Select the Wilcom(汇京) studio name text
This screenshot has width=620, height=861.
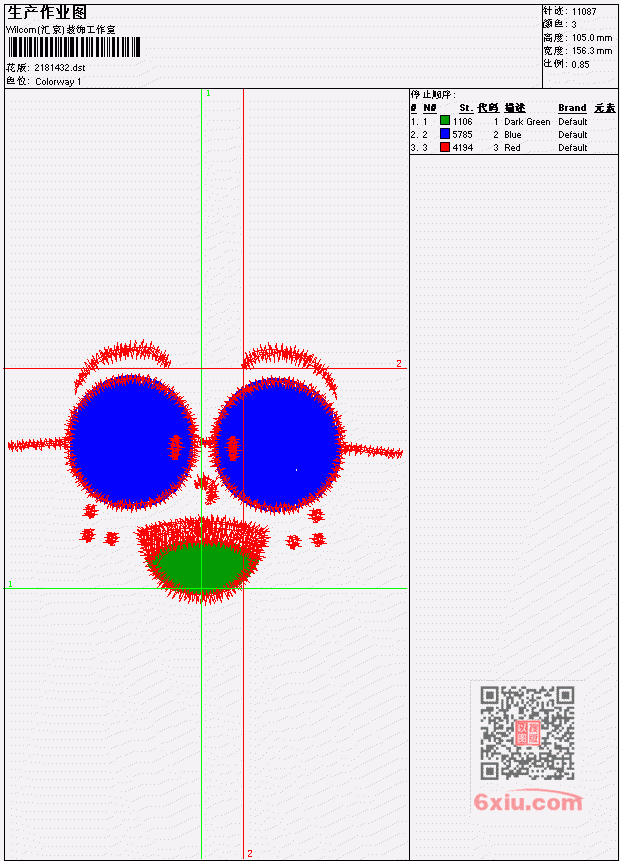tap(60, 30)
